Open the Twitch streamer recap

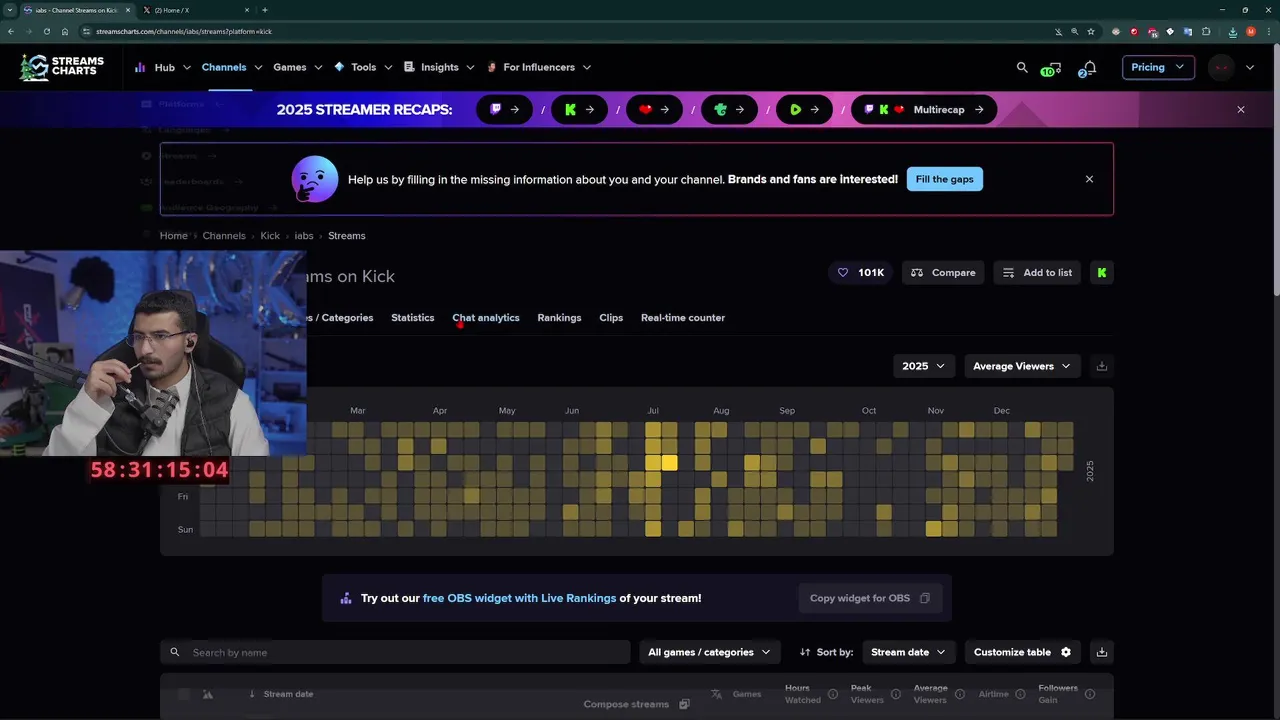point(505,110)
